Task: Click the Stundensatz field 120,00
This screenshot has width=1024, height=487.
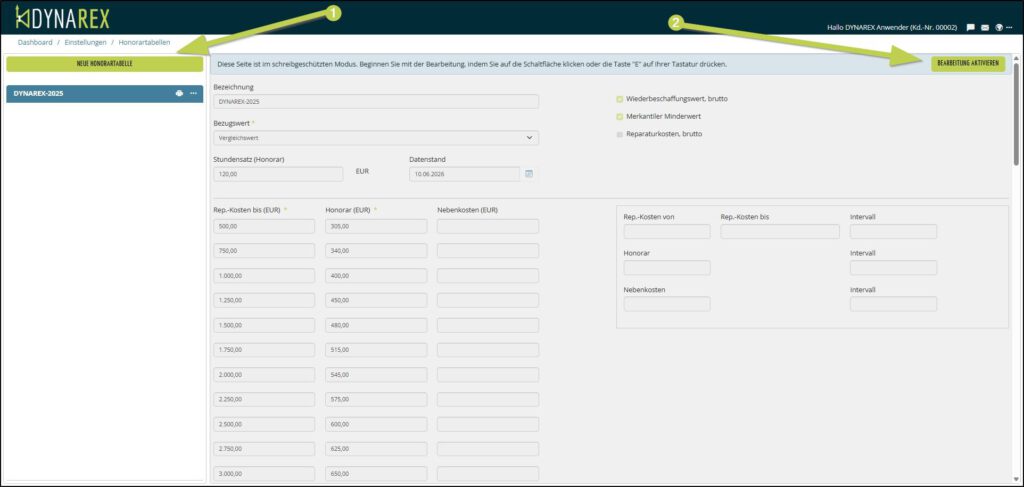Action: point(278,174)
